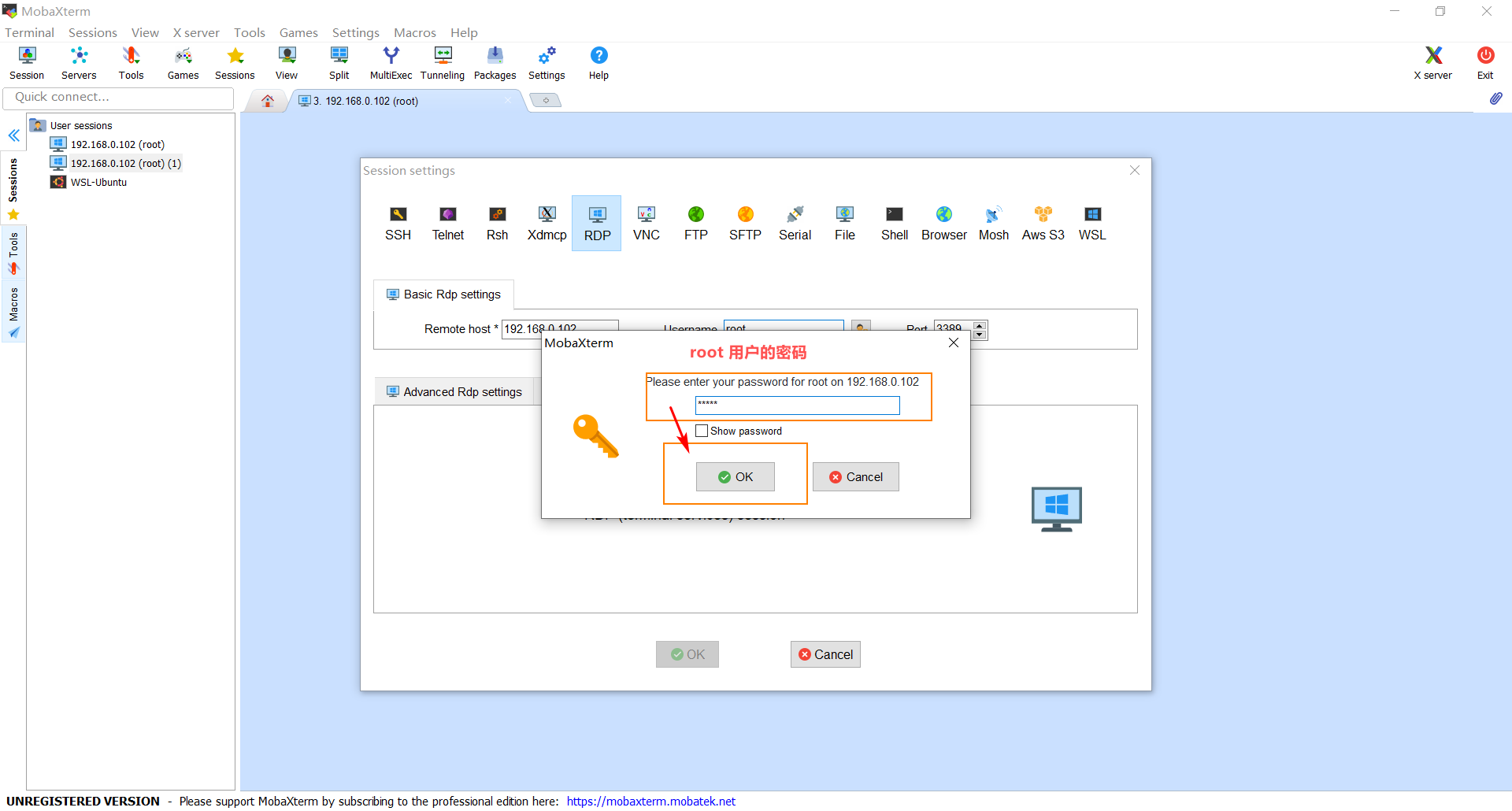The width and height of the screenshot is (1512, 811).
Task: Focus the password input field
Action: [797, 405]
